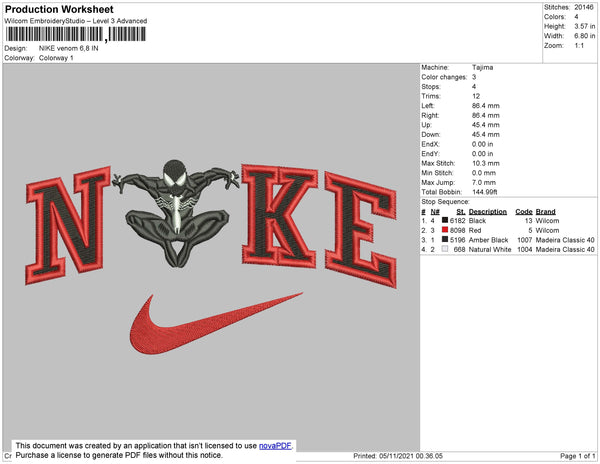
Task: Click the 'Page 1 of 1' footer text
Action: click(577, 456)
